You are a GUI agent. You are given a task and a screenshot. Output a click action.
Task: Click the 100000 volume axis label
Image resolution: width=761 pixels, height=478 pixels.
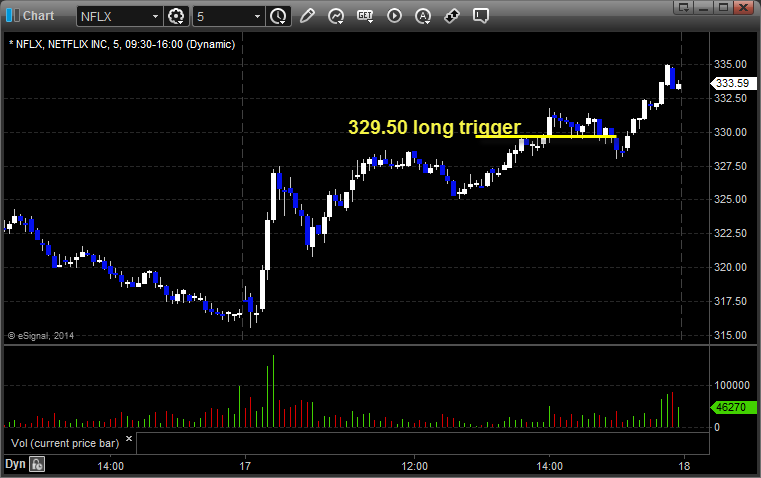point(732,385)
